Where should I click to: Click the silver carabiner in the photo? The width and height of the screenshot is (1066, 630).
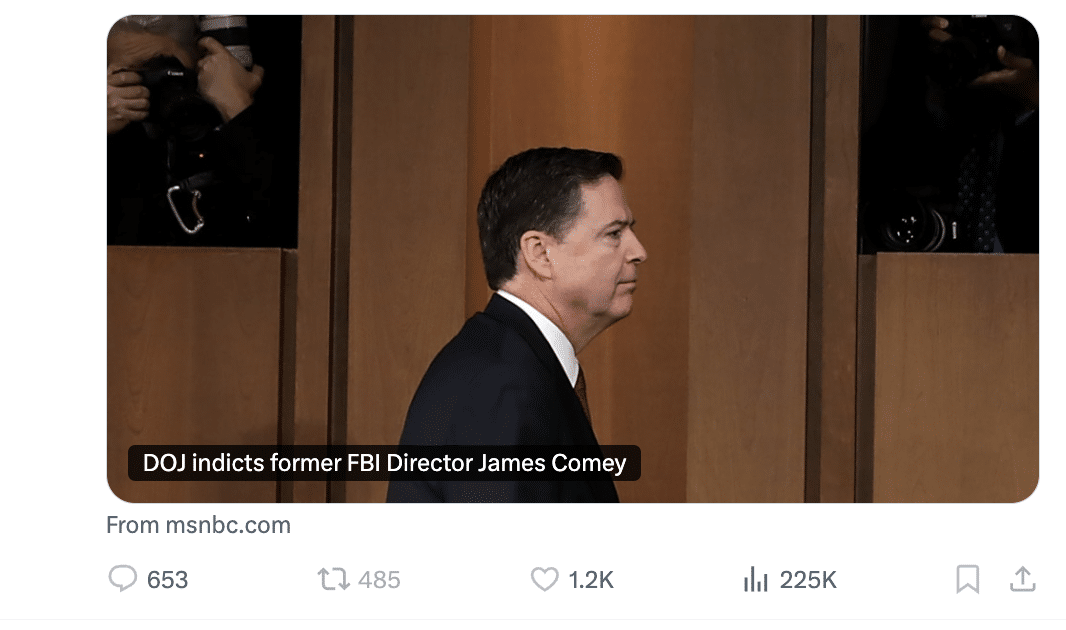pos(186,207)
